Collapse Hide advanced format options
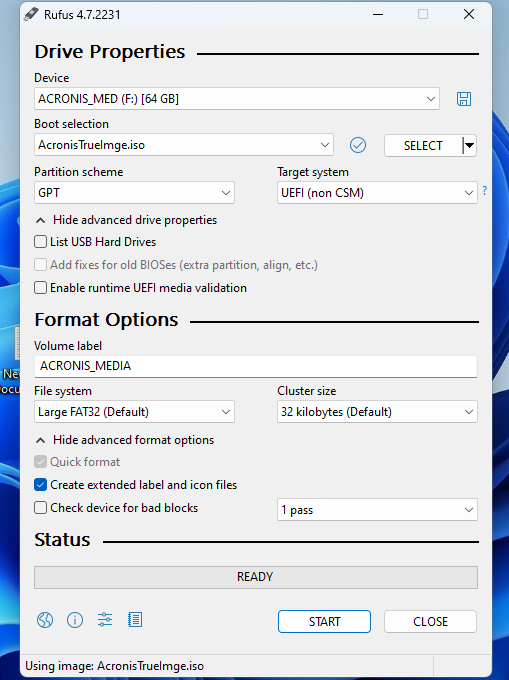This screenshot has height=680, width=509. pyautogui.click(x=124, y=440)
